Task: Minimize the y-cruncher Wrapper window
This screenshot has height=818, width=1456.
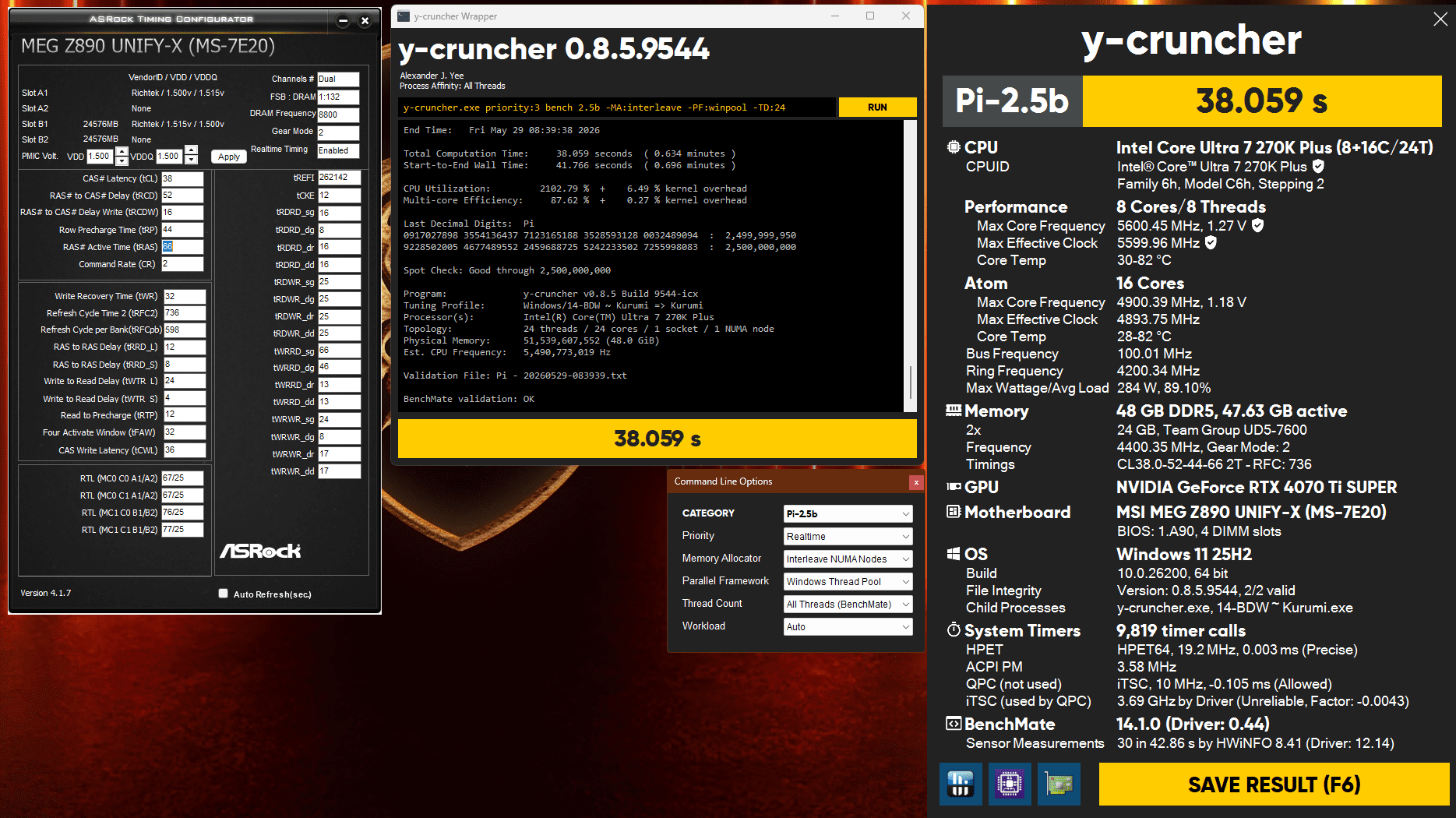Action: [x=835, y=16]
